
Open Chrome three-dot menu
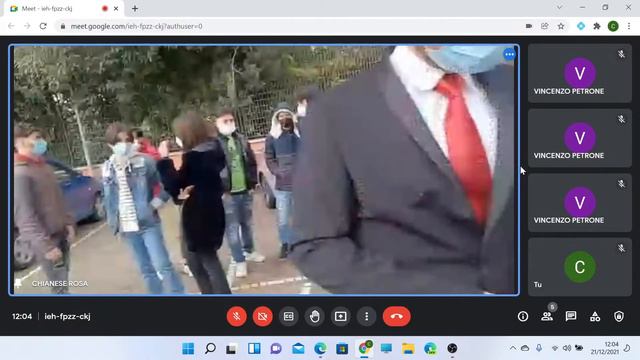click(629, 26)
